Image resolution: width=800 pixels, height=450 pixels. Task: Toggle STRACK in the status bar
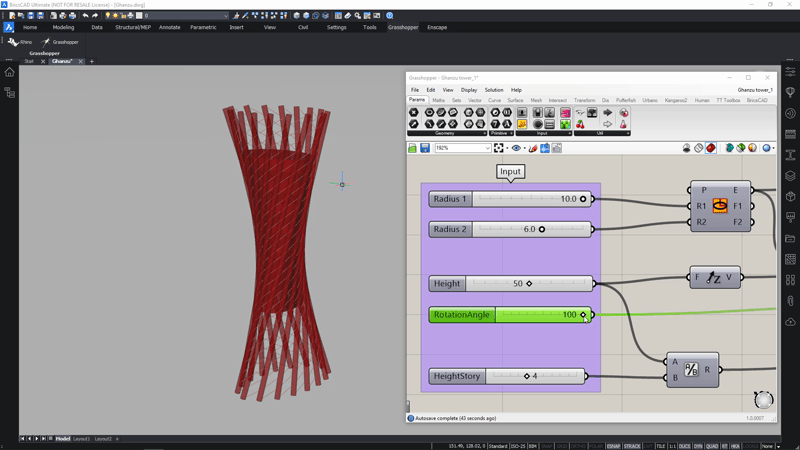[632, 446]
